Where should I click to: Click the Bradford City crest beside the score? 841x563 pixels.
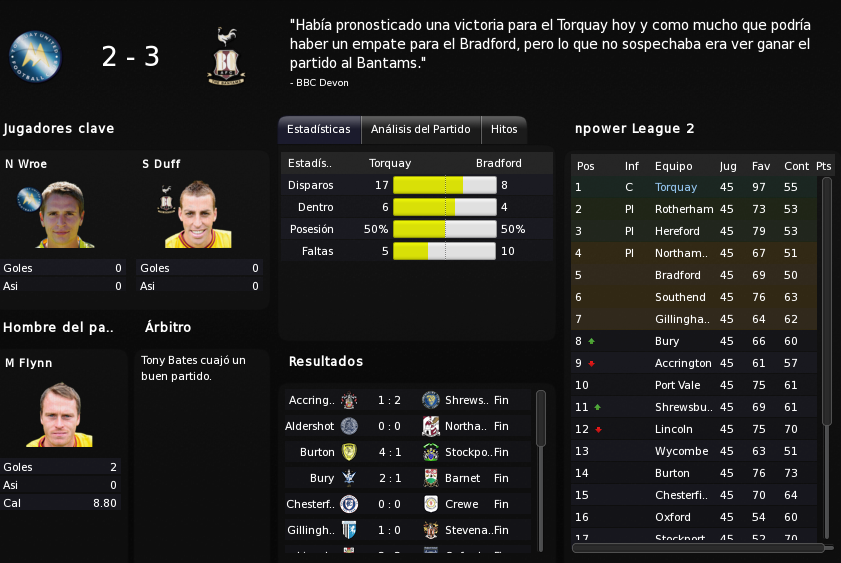[226, 56]
